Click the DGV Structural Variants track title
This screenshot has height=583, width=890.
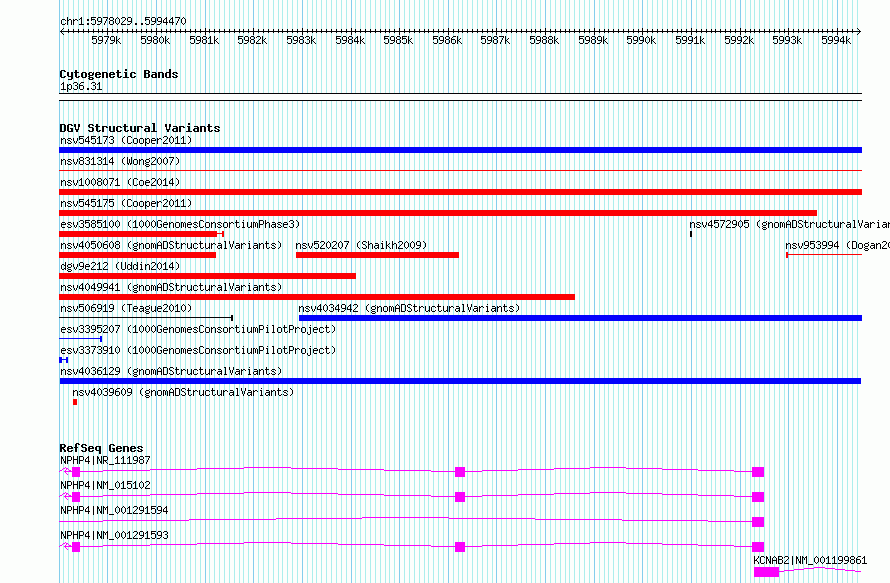pos(140,128)
